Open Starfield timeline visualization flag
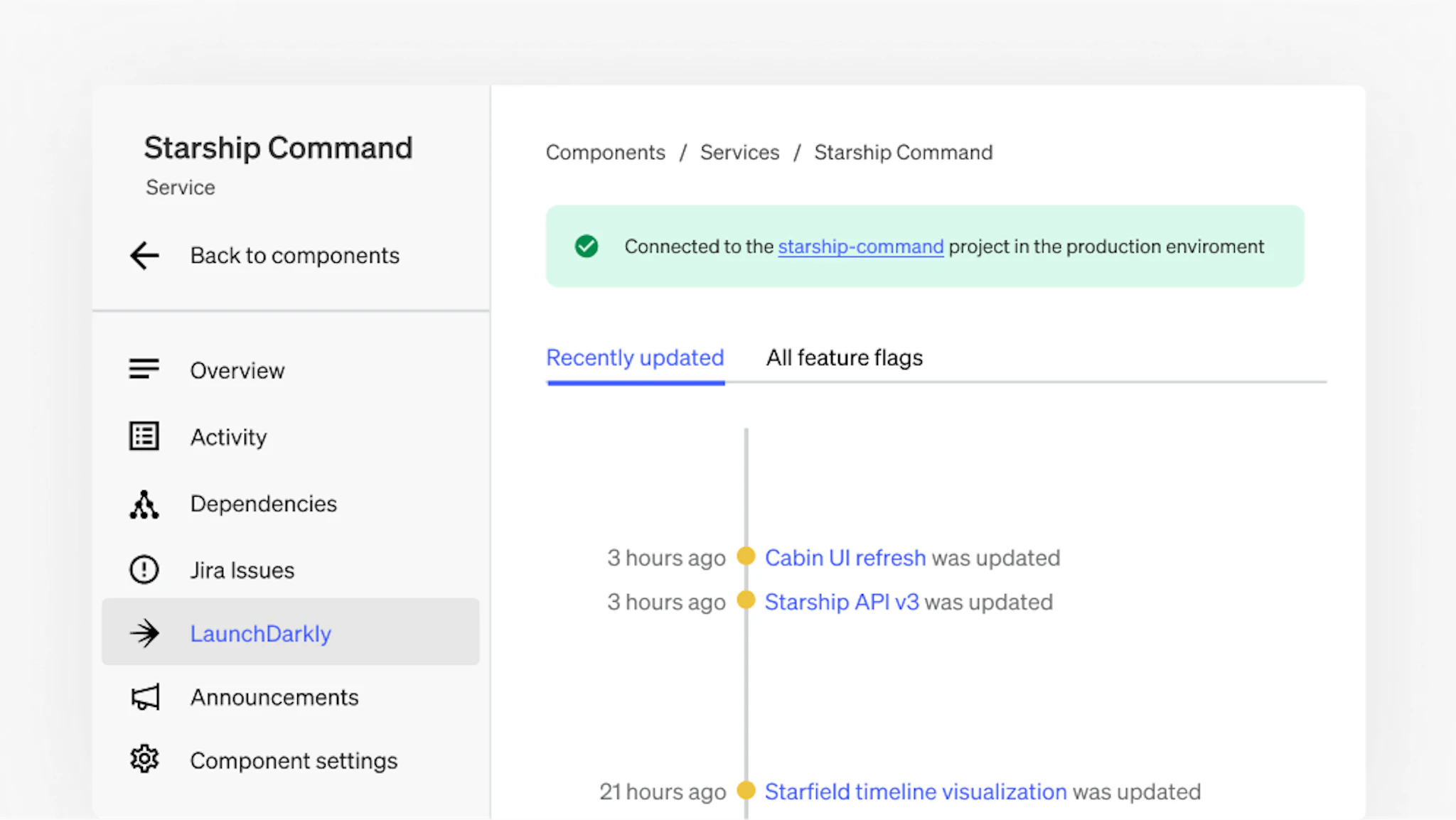The width and height of the screenshot is (1456, 820). pos(915,792)
